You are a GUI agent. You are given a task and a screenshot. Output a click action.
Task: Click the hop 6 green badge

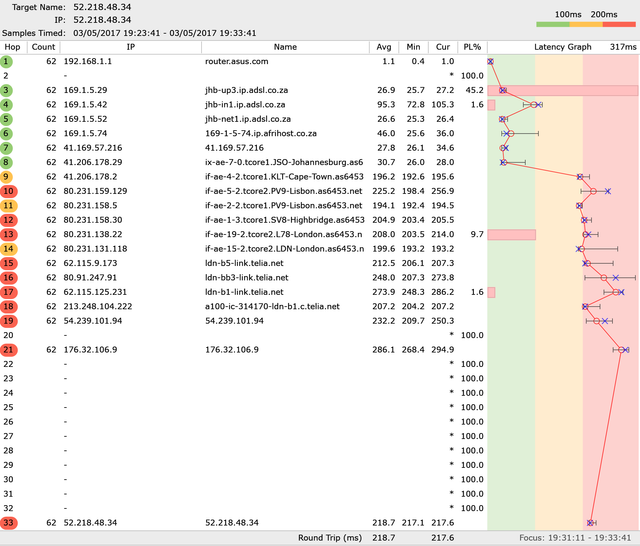(x=6, y=133)
